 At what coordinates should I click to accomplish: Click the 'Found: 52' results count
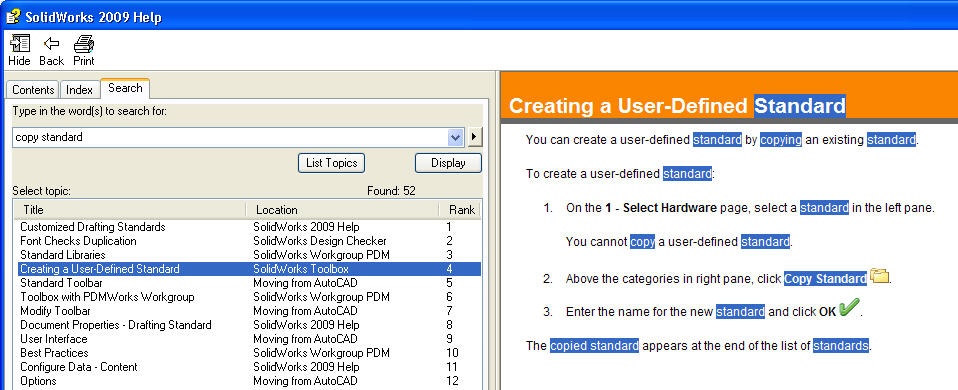[391, 191]
